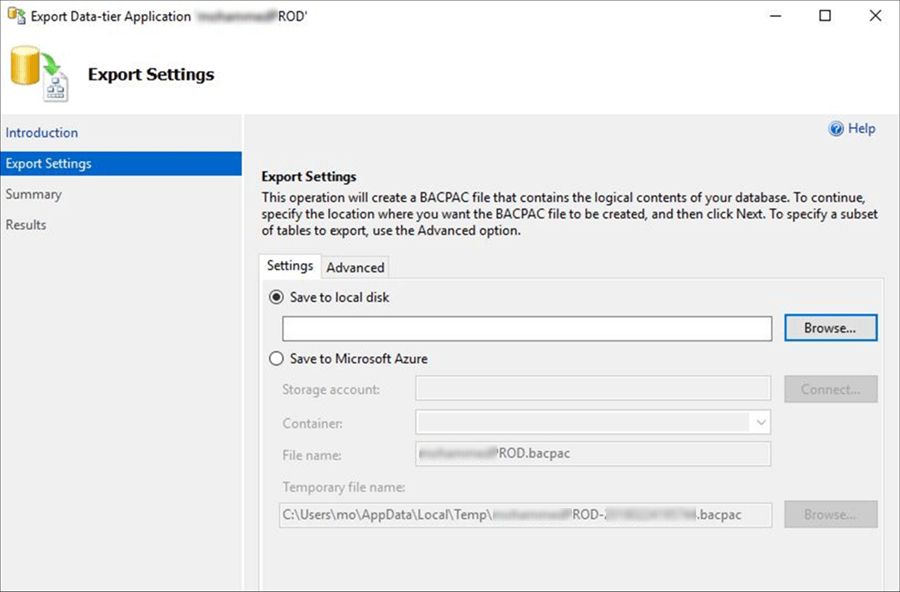The width and height of the screenshot is (900, 592).
Task: Select the Results step in sidebar
Action: tap(26, 225)
